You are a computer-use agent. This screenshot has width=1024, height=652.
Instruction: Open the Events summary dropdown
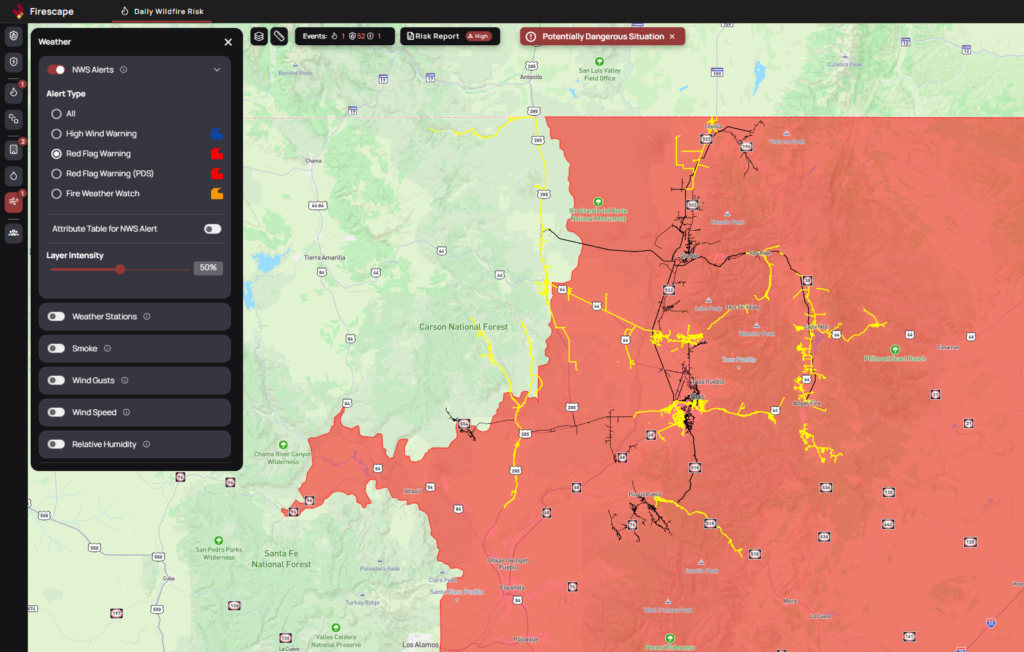tap(344, 36)
